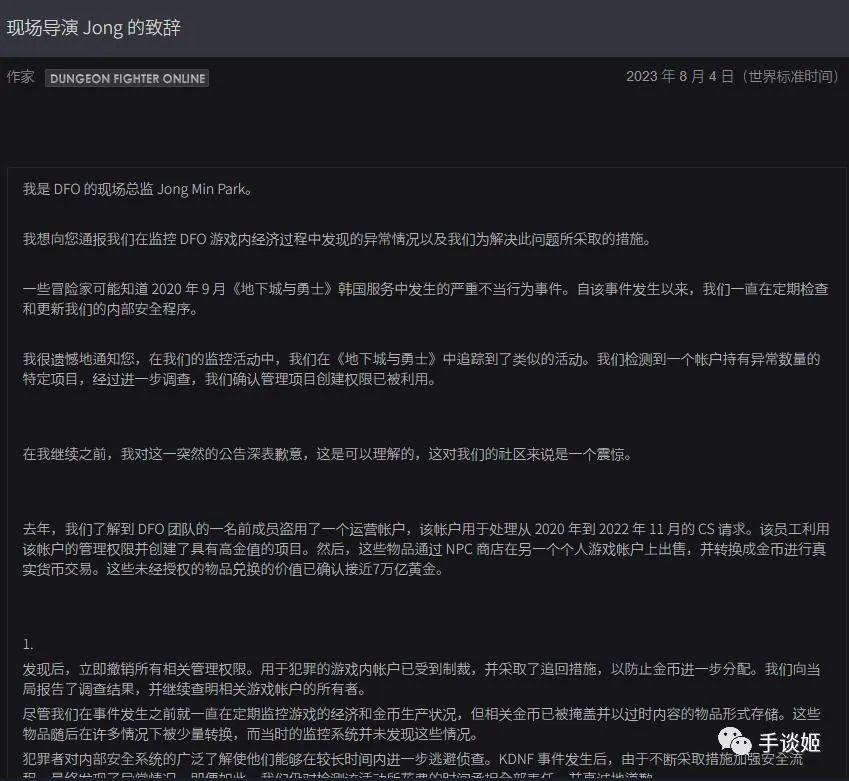Click the DUNGEON FIGHTER ONLINE game tag
849x781 pixels.
point(126,77)
